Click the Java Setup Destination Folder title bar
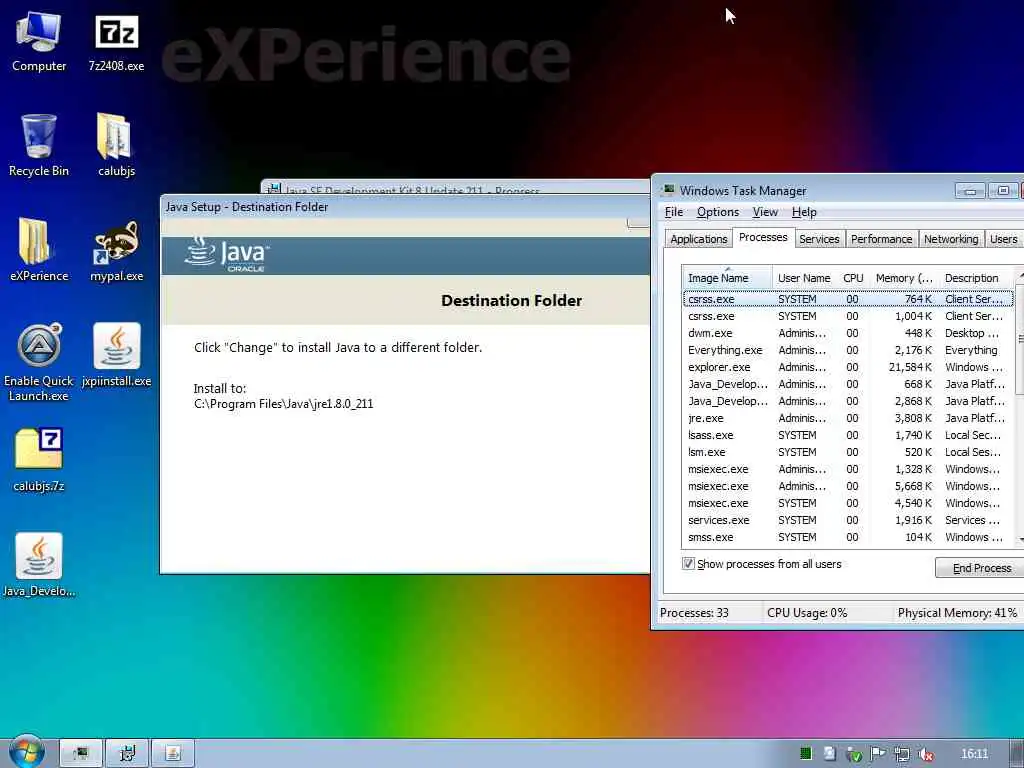The height and width of the screenshot is (768, 1024). coord(405,207)
